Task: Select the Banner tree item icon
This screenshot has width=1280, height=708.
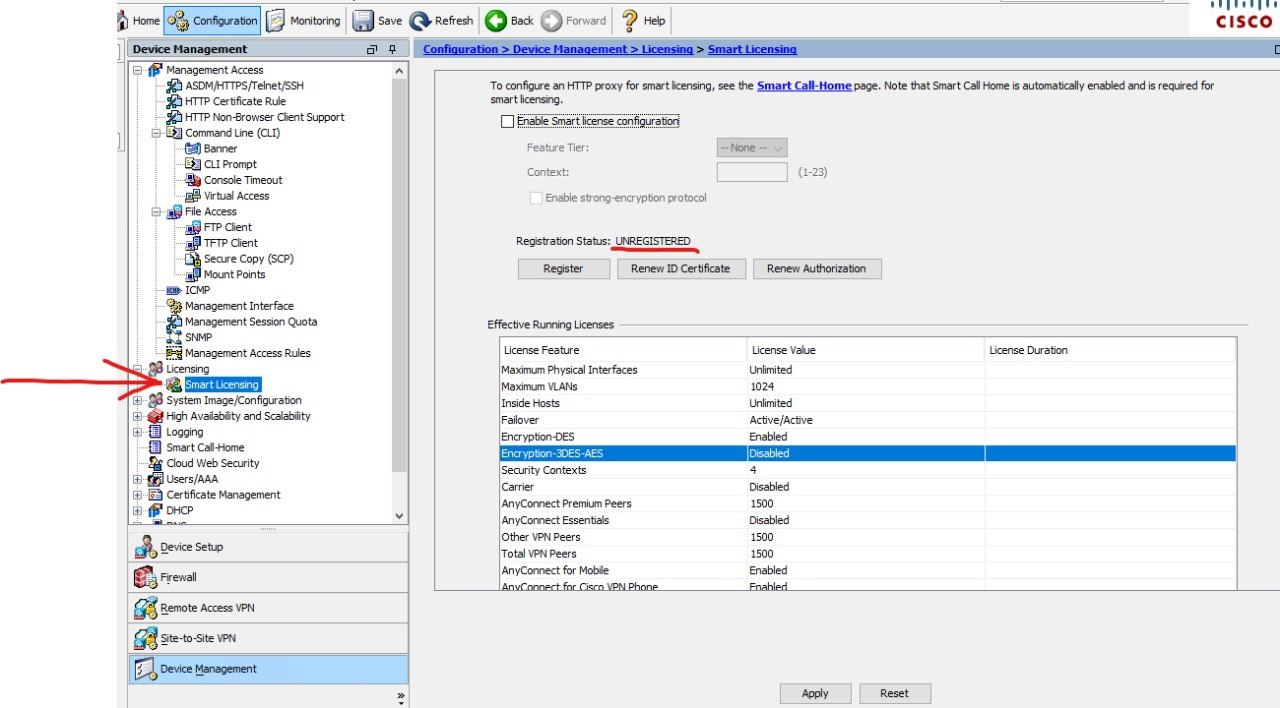Action: [x=194, y=149]
